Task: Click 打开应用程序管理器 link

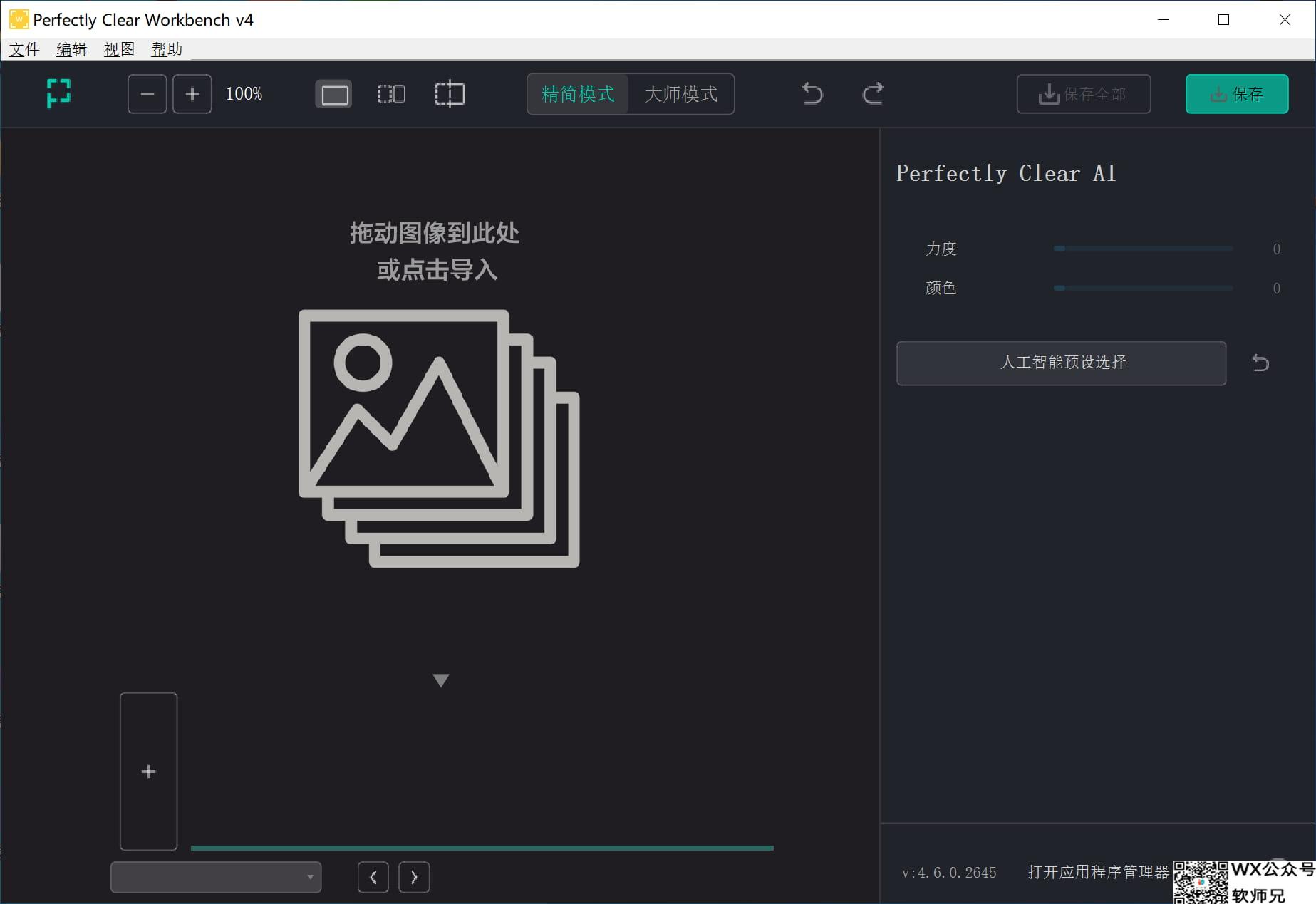Action: coord(1098,872)
